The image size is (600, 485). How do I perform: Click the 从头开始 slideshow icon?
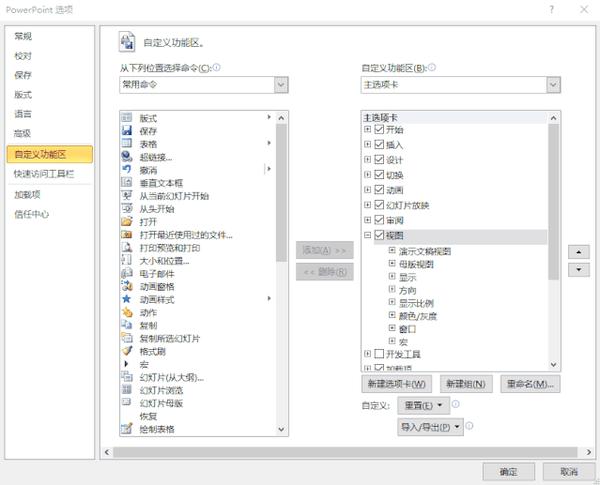[x=127, y=209]
